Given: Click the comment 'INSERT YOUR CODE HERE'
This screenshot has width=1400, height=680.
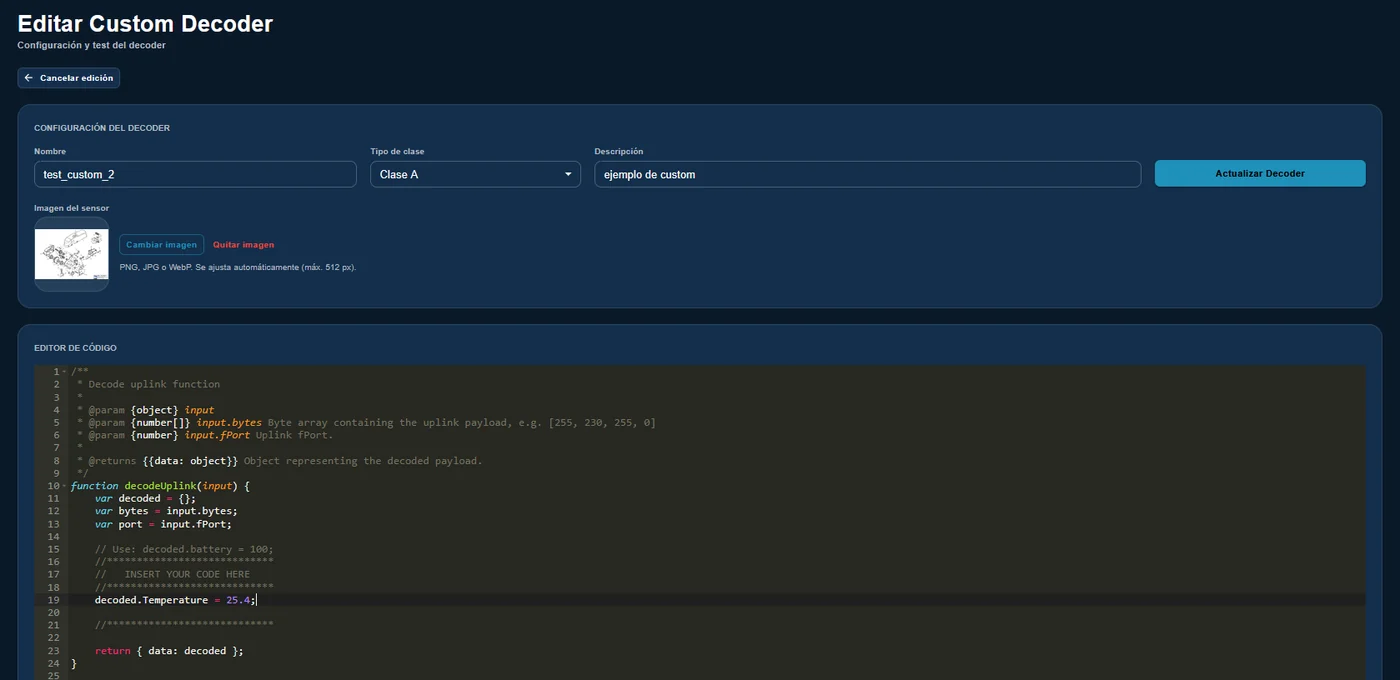Looking at the screenshot, I should [187, 574].
